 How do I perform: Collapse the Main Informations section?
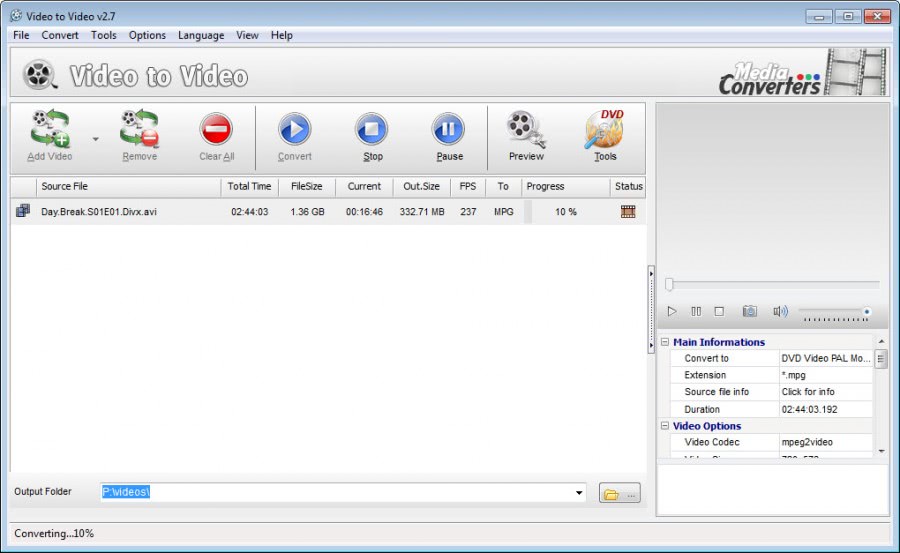coord(665,342)
